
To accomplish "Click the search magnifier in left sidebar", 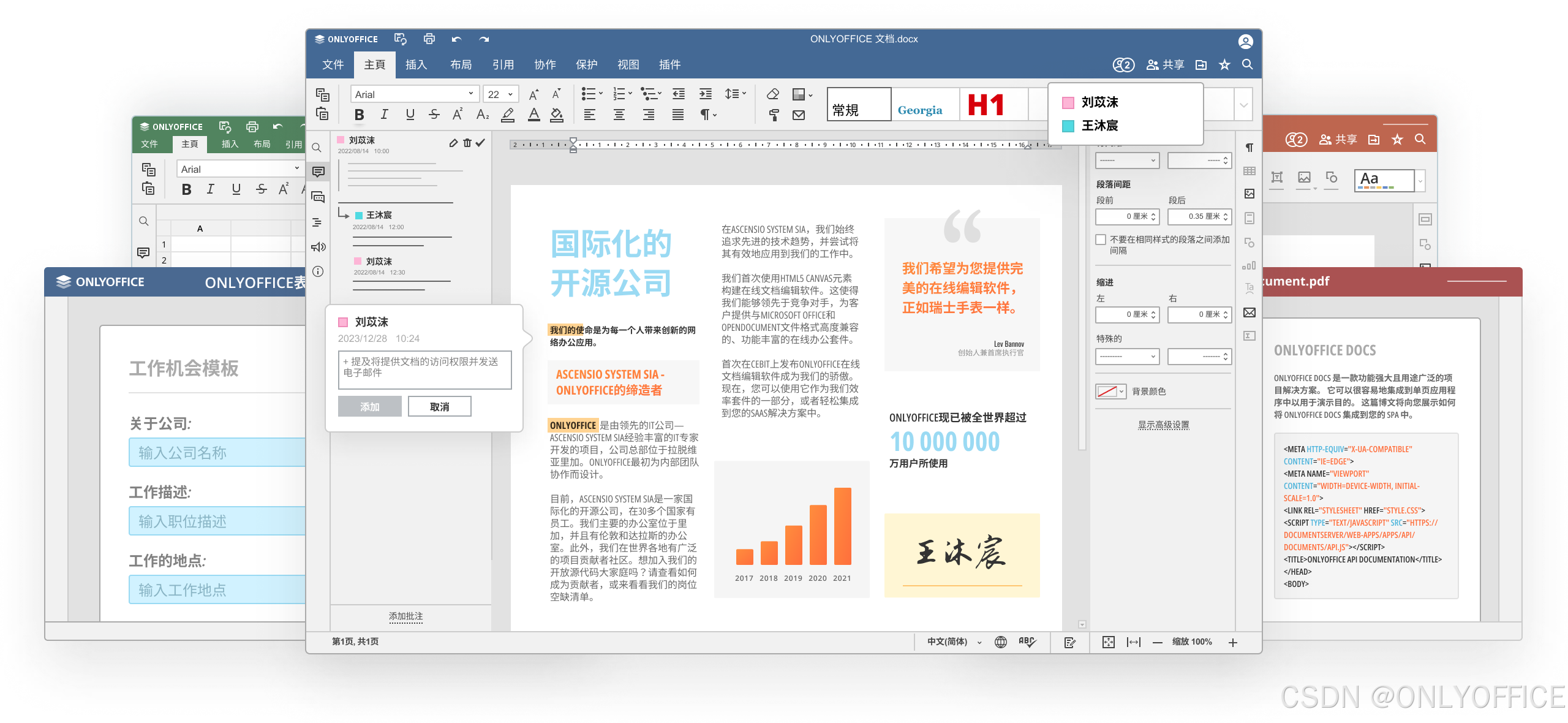I will [x=317, y=148].
